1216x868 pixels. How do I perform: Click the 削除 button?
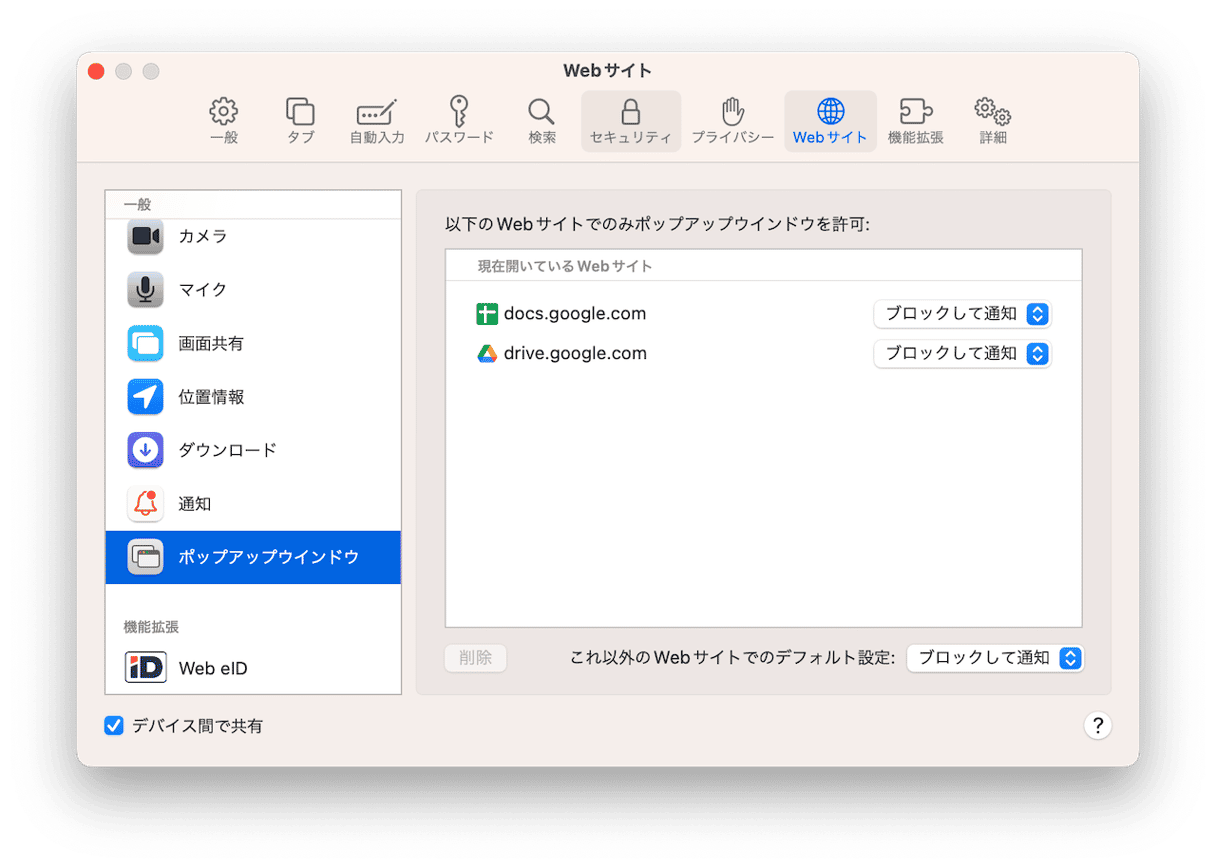pos(476,658)
